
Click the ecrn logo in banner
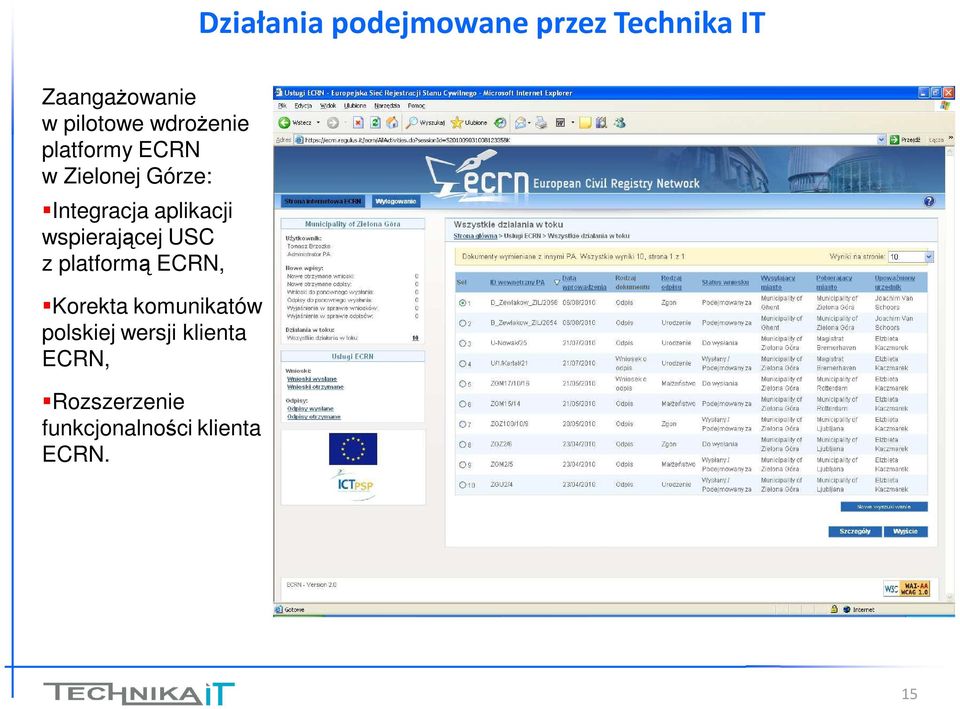pos(477,174)
